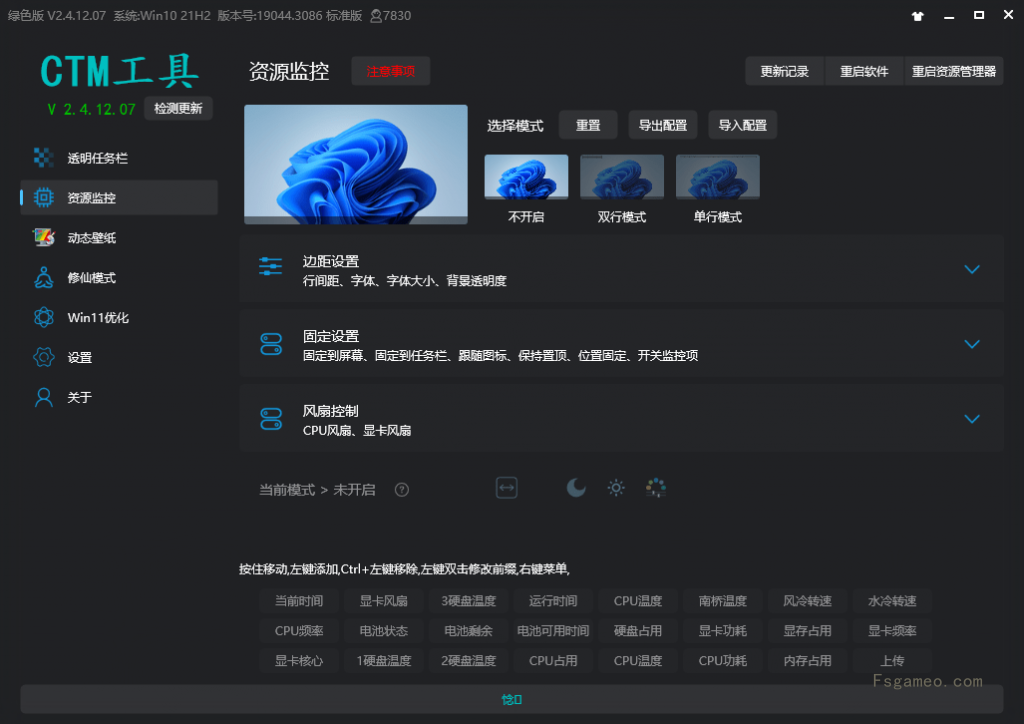Add the 显卡风扇 monitor item
This screenshot has width=1024, height=724.
(384, 601)
